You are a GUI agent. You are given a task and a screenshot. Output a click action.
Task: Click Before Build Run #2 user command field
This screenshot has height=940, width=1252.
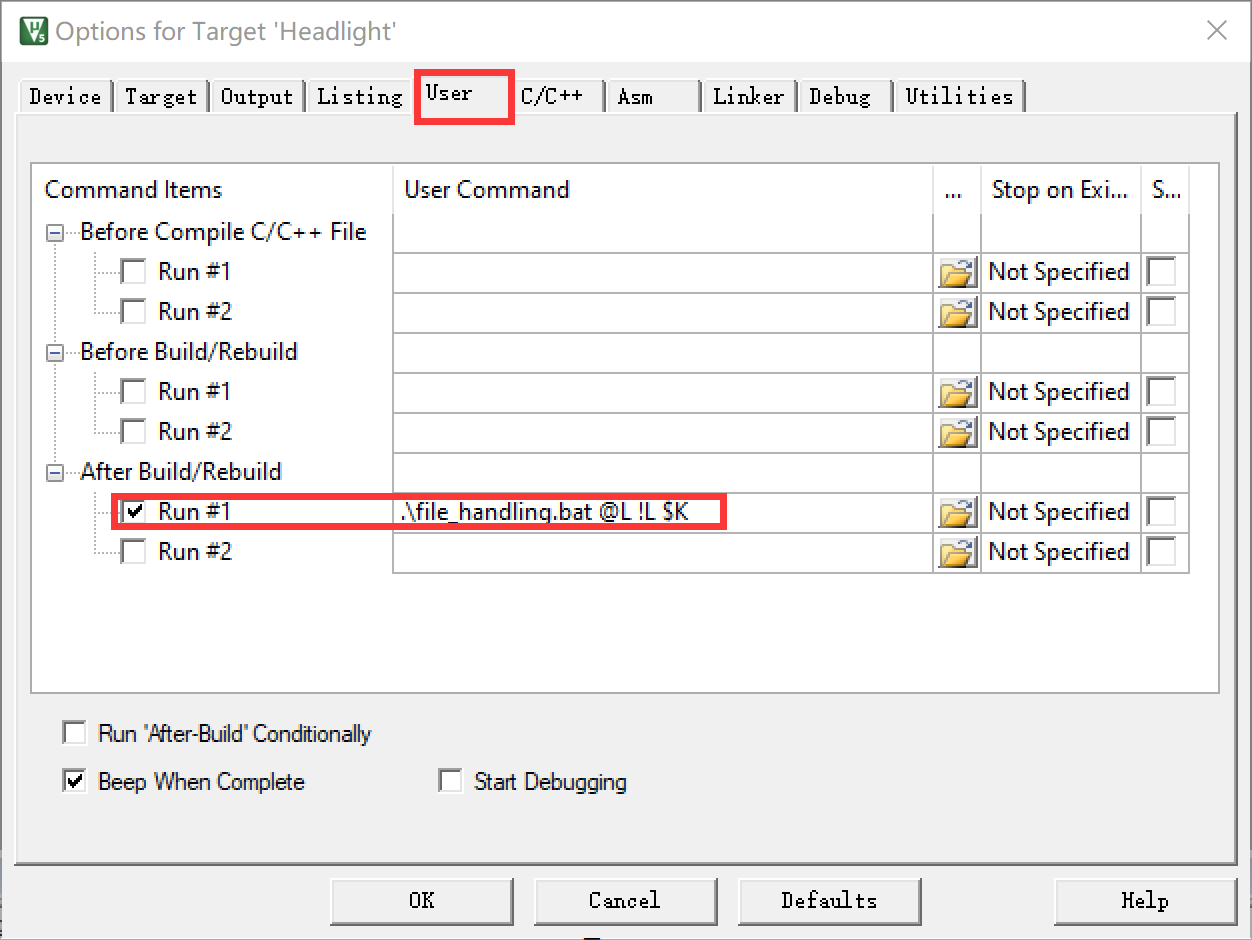(664, 432)
